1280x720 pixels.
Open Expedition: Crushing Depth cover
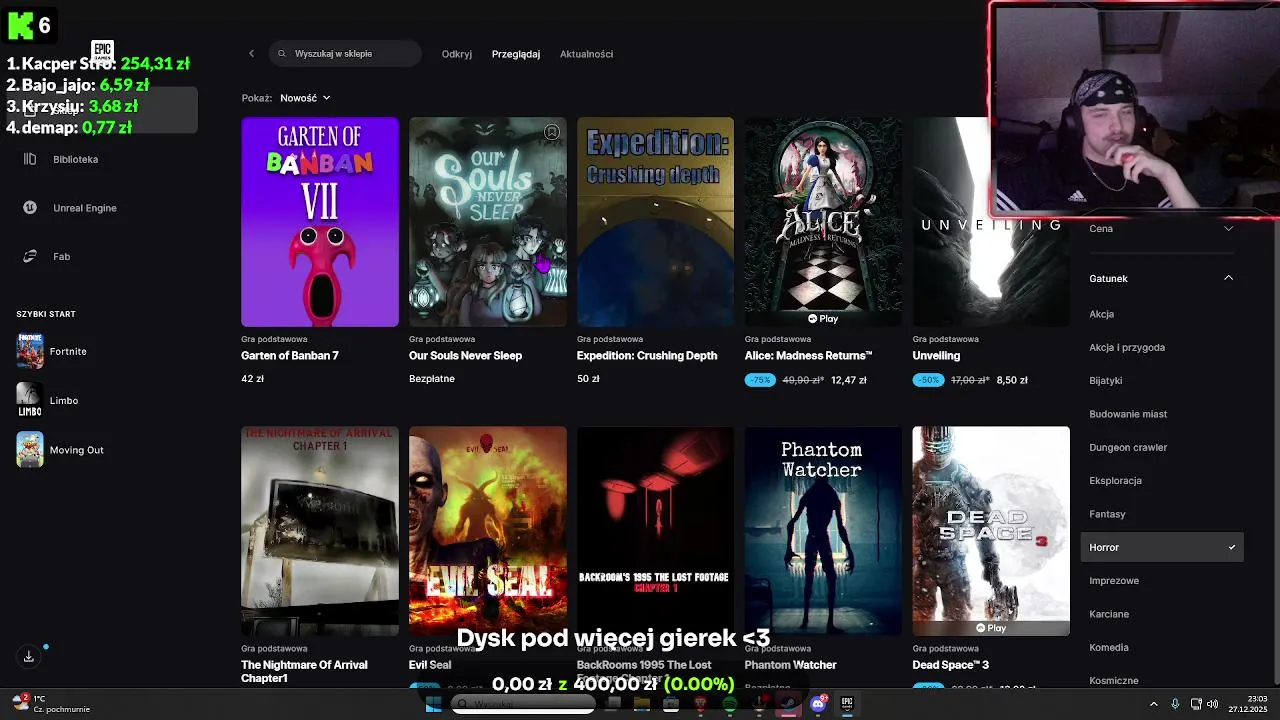(x=655, y=222)
